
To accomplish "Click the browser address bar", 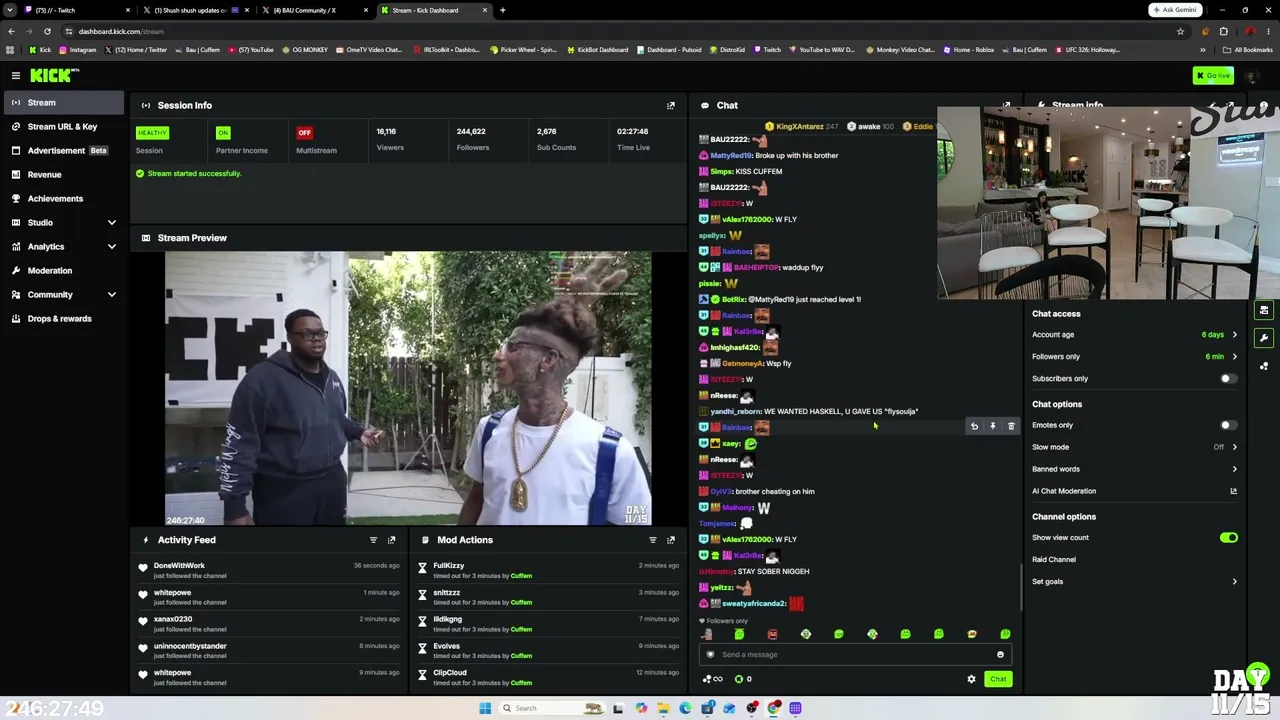I will pos(620,31).
